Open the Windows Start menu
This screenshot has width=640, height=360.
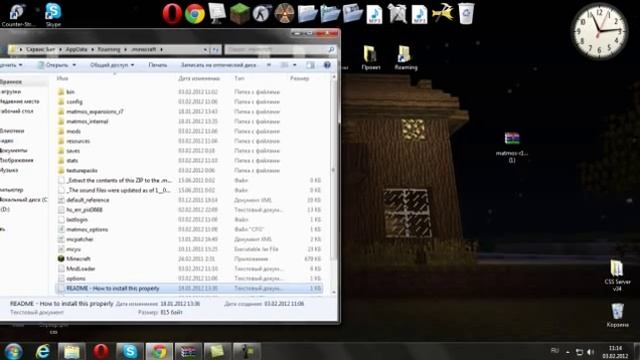(x=13, y=351)
